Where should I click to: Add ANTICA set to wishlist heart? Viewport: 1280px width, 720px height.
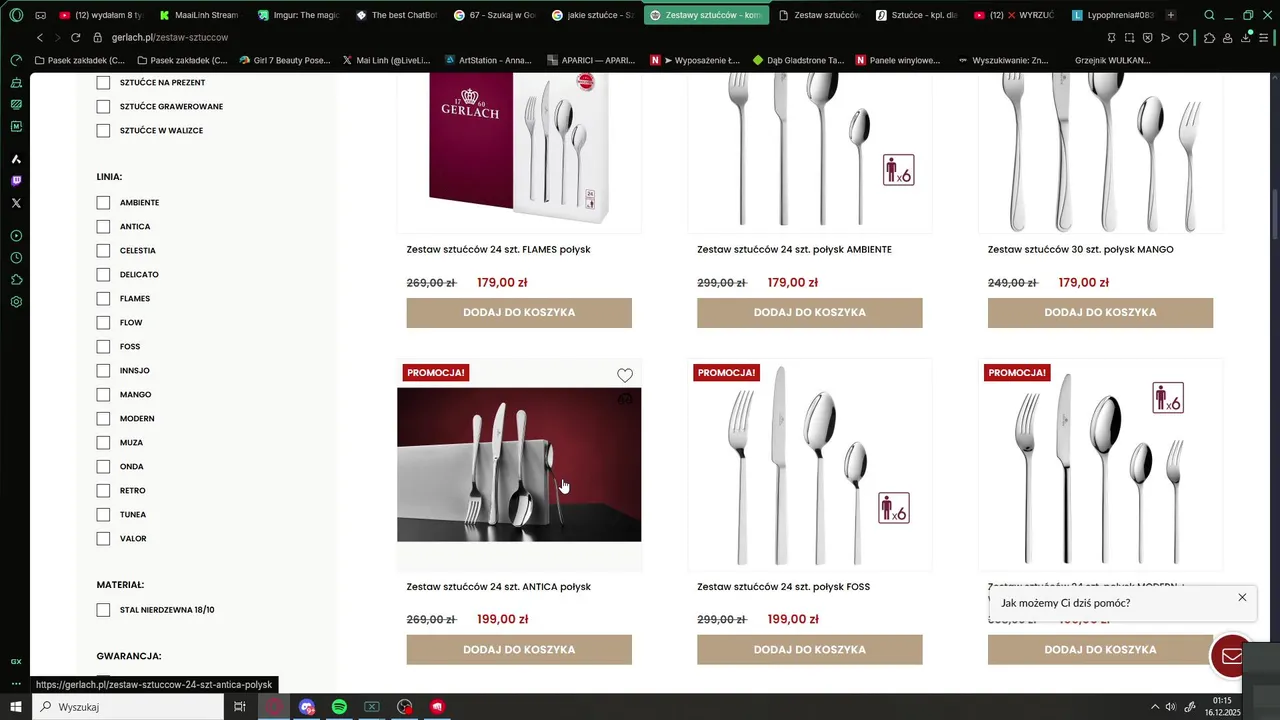[625, 376]
